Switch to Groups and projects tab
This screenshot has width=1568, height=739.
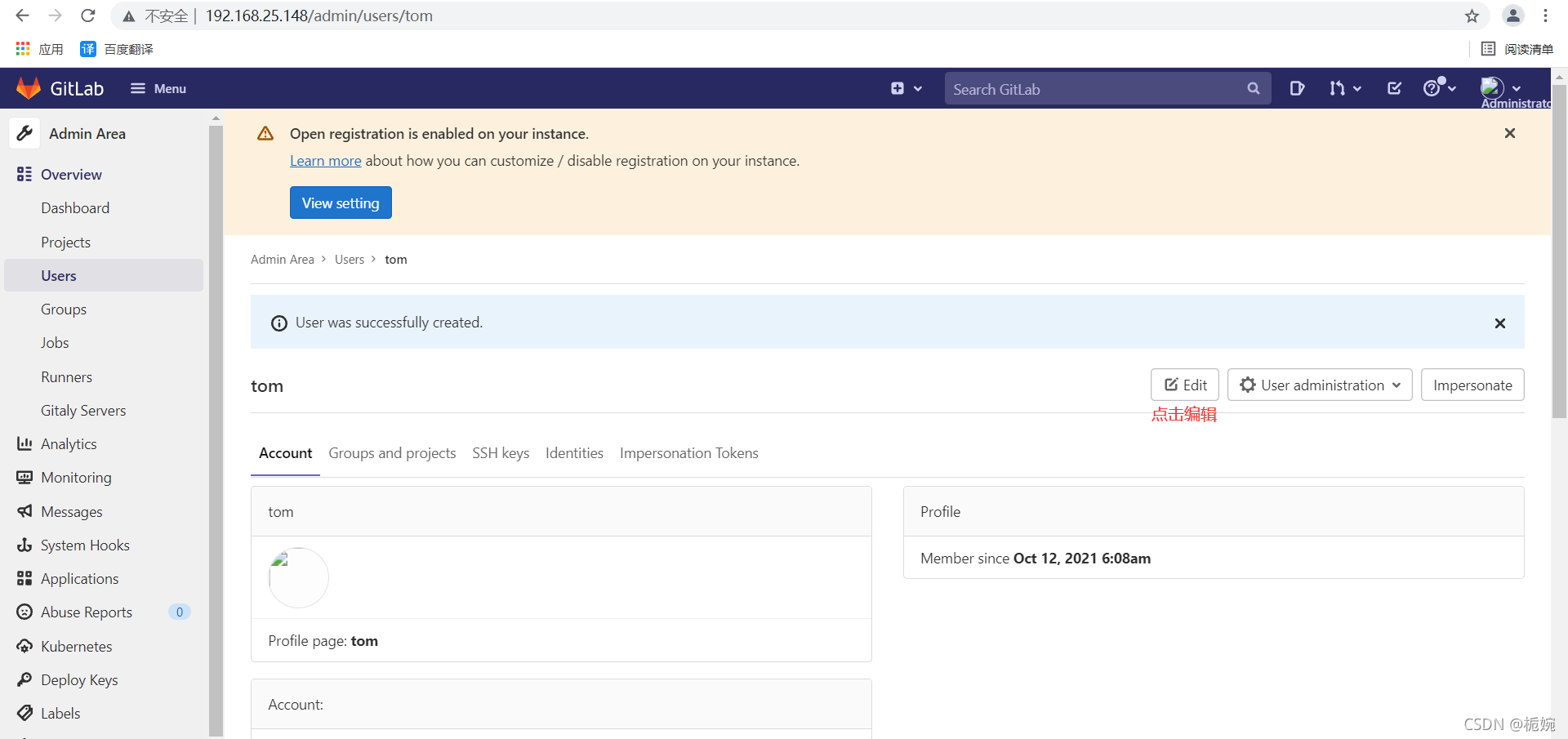392,453
